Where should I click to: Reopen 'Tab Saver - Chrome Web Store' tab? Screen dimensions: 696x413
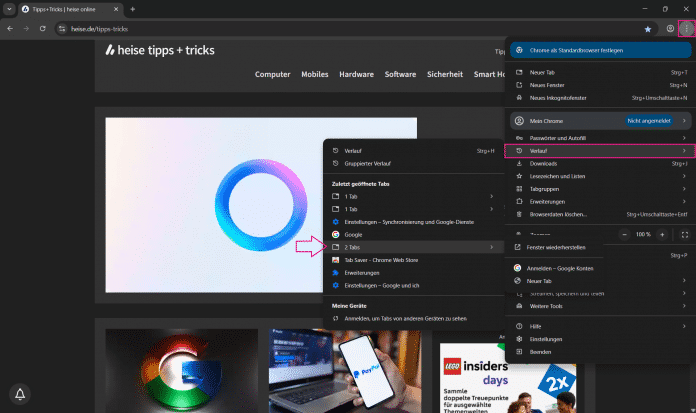pyautogui.click(x=384, y=259)
